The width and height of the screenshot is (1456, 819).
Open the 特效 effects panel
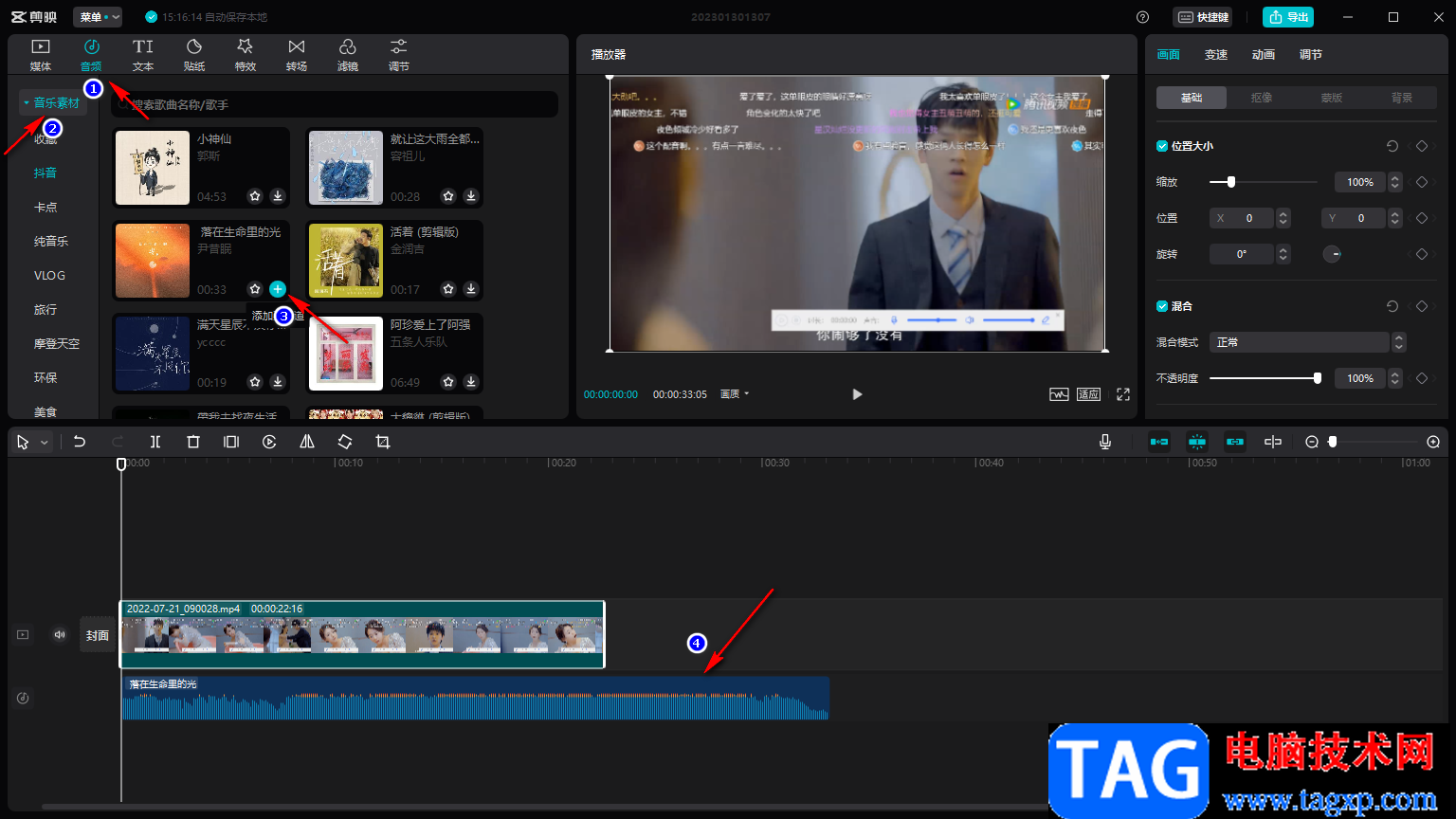tap(246, 55)
